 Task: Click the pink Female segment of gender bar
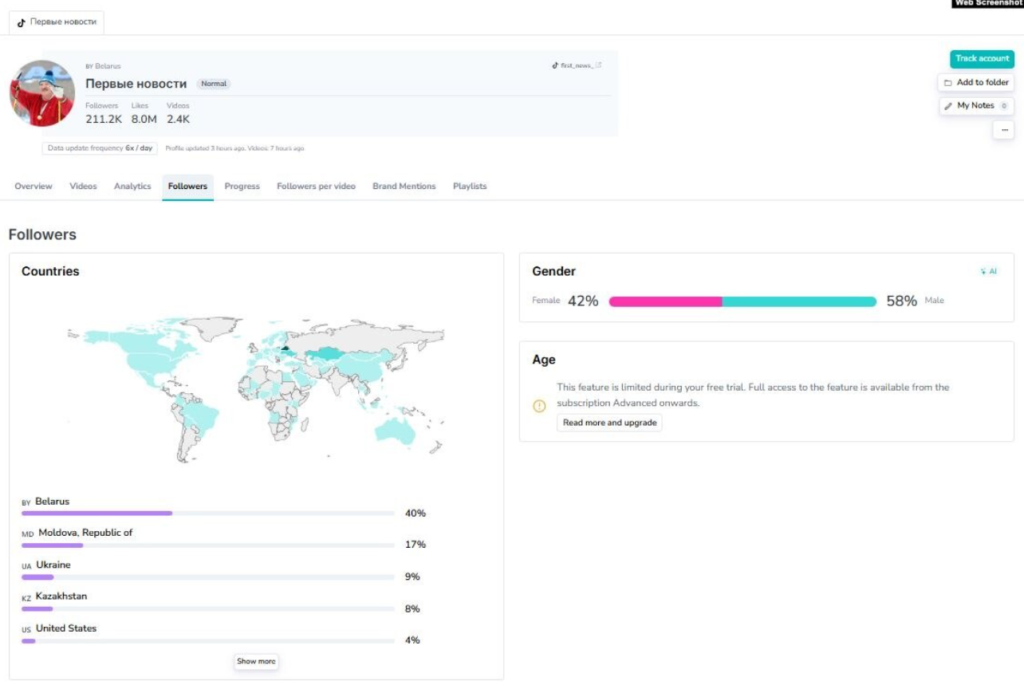tap(665, 301)
